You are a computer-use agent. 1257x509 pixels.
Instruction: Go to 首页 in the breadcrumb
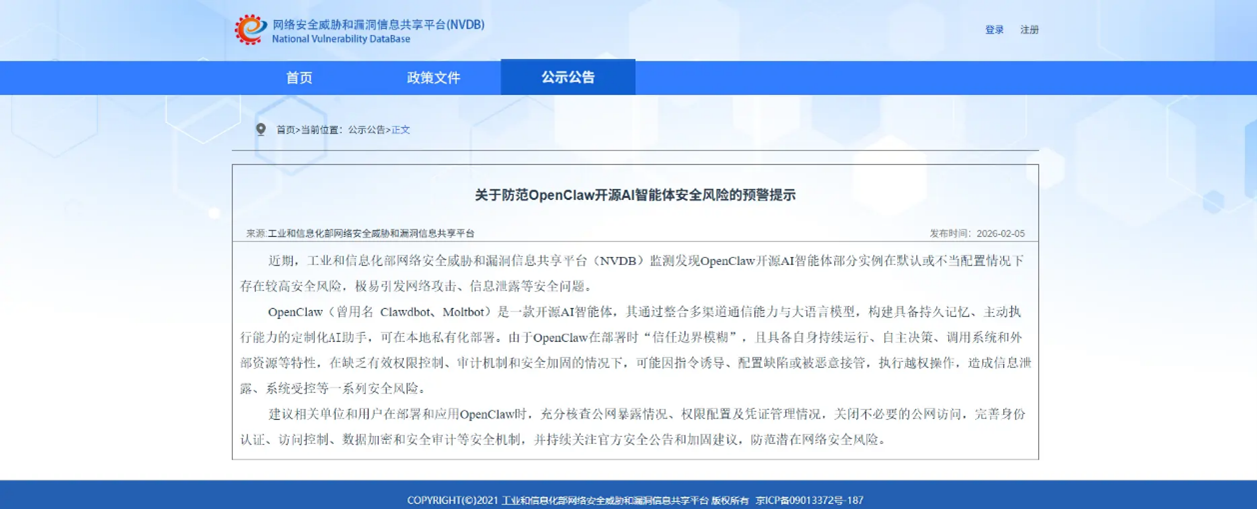point(286,130)
